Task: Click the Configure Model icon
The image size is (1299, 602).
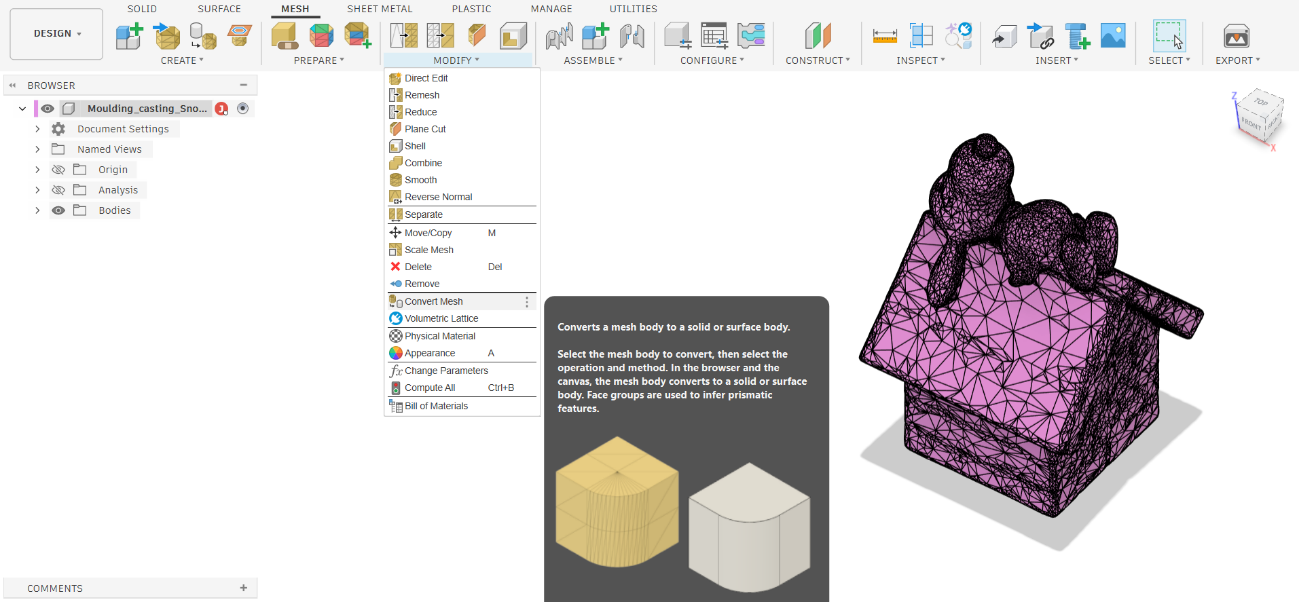Action: pyautogui.click(x=678, y=36)
